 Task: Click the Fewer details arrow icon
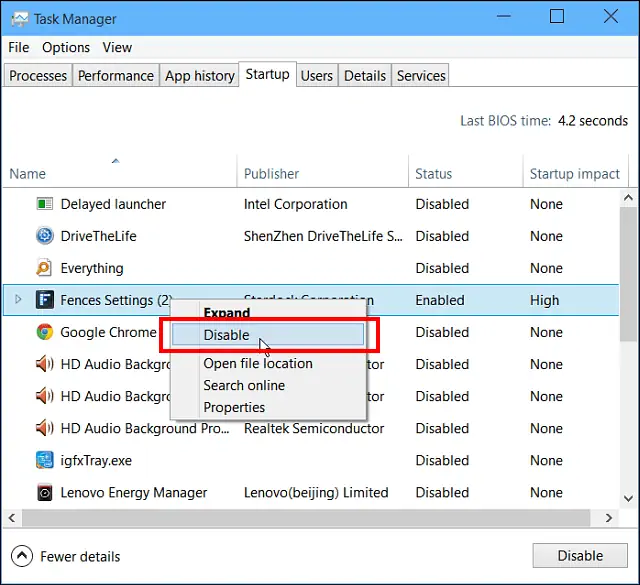(22, 556)
